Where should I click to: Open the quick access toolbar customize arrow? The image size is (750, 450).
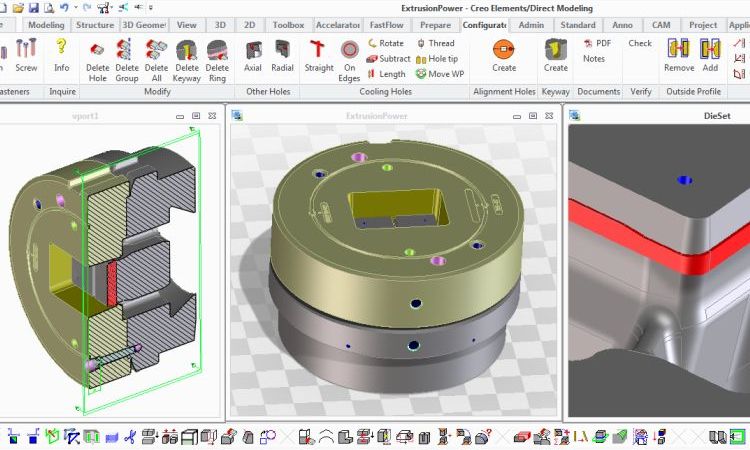151,8
